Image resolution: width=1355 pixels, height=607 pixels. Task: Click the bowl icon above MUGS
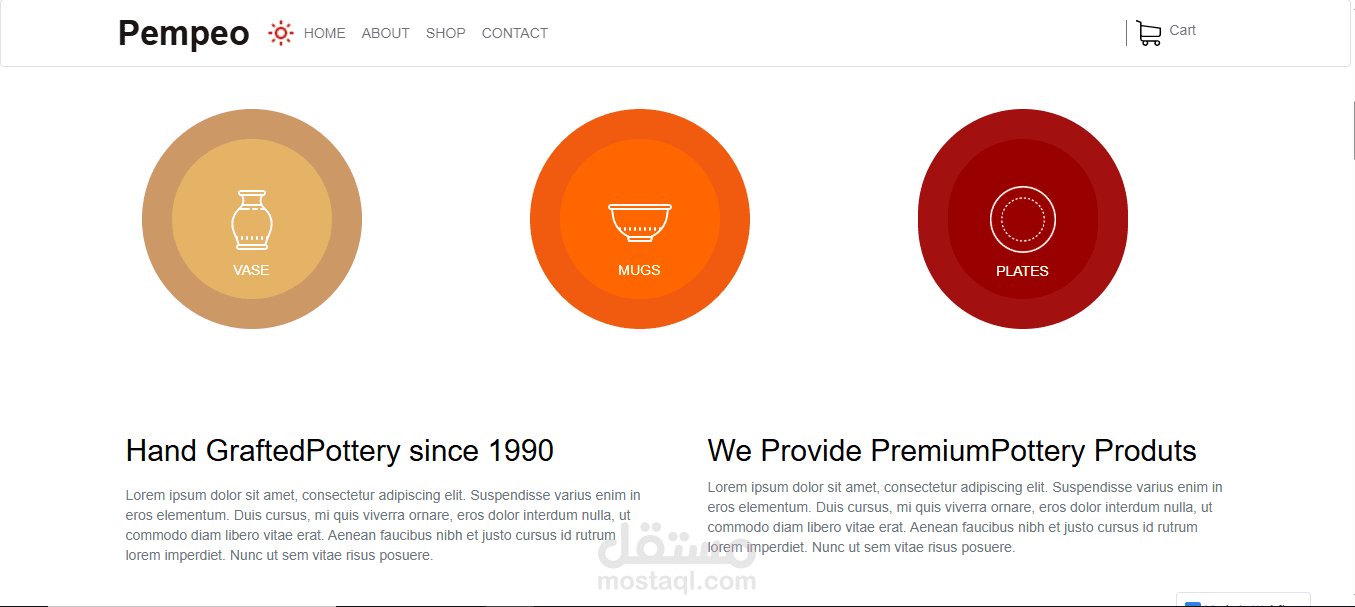[x=640, y=221]
